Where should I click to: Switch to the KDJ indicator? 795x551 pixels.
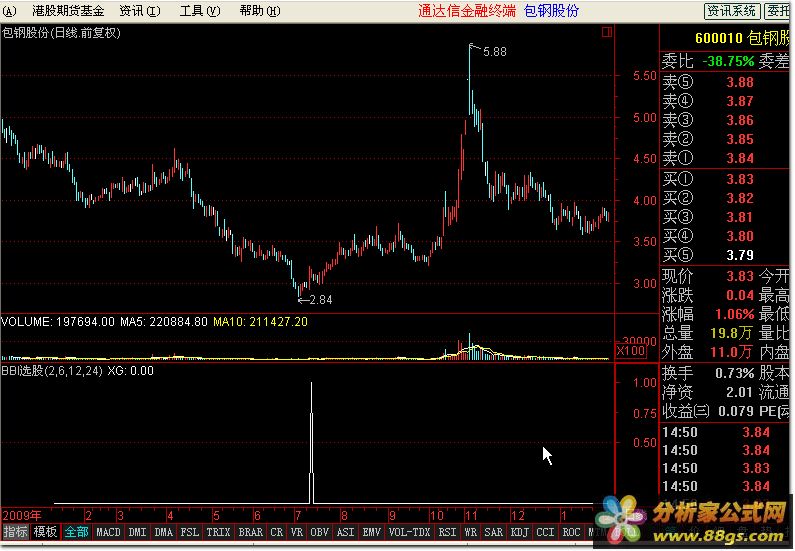pyautogui.click(x=520, y=532)
